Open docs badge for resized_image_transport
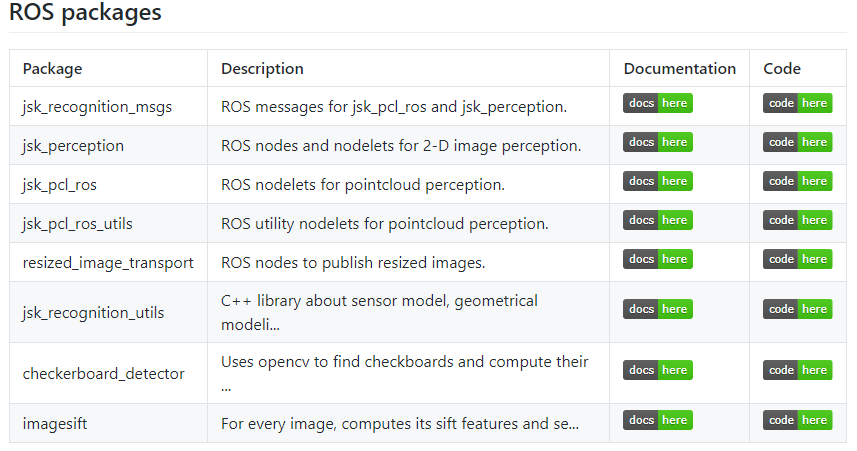This screenshot has width=857, height=451. (658, 259)
